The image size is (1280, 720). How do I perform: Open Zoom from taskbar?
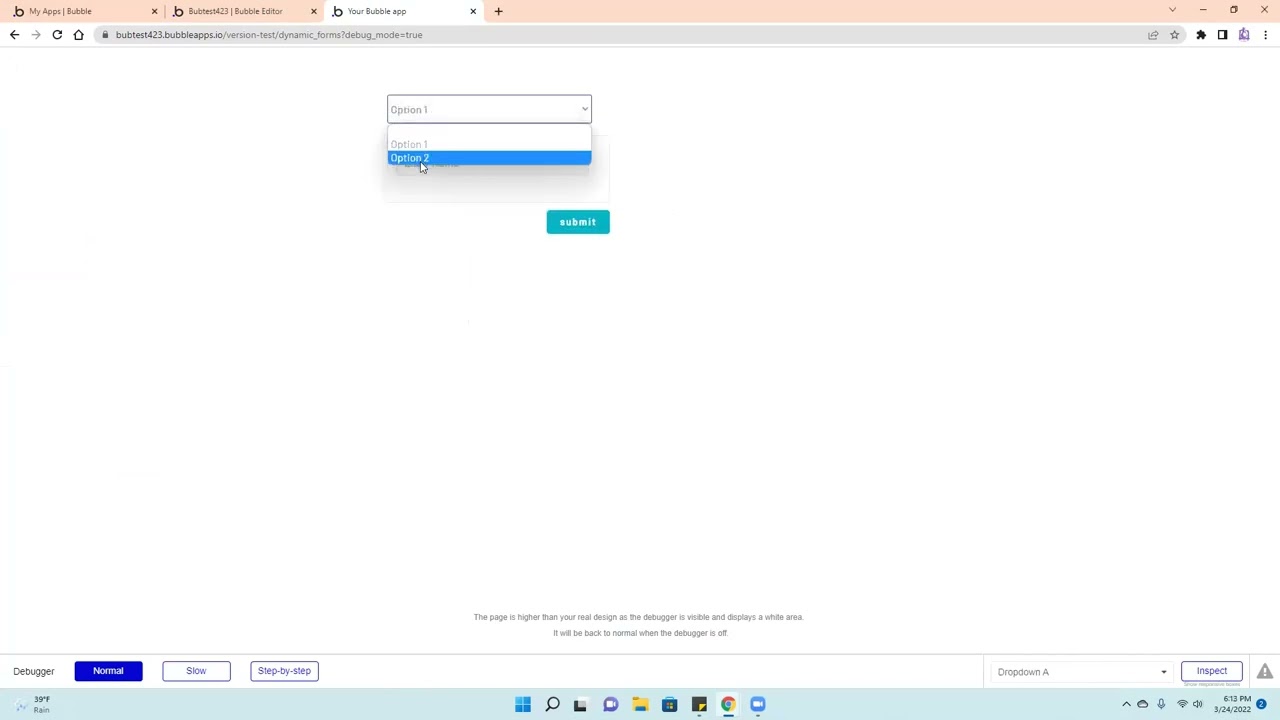click(758, 704)
